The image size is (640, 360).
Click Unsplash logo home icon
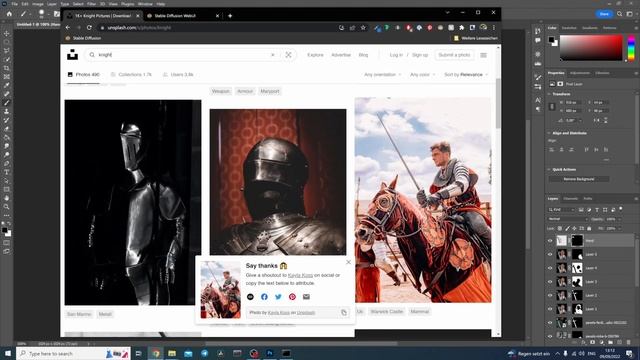[73, 55]
